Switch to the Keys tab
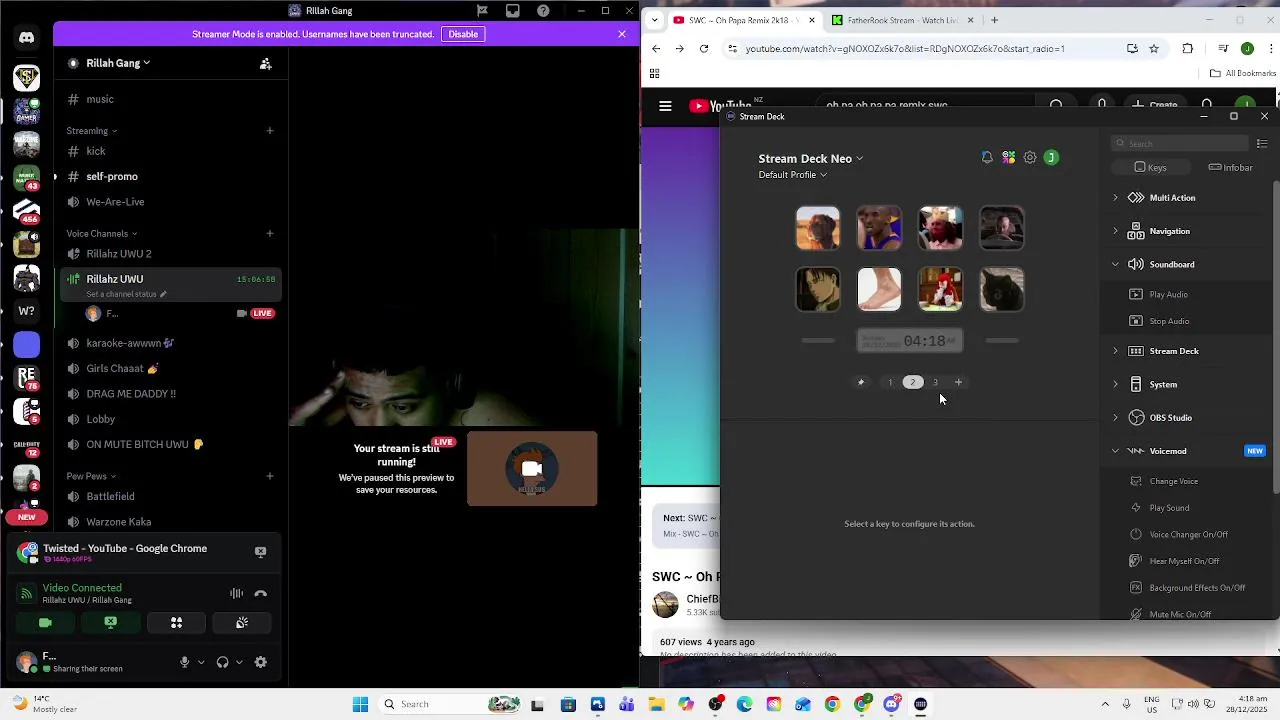This screenshot has height=720, width=1280. [1150, 168]
